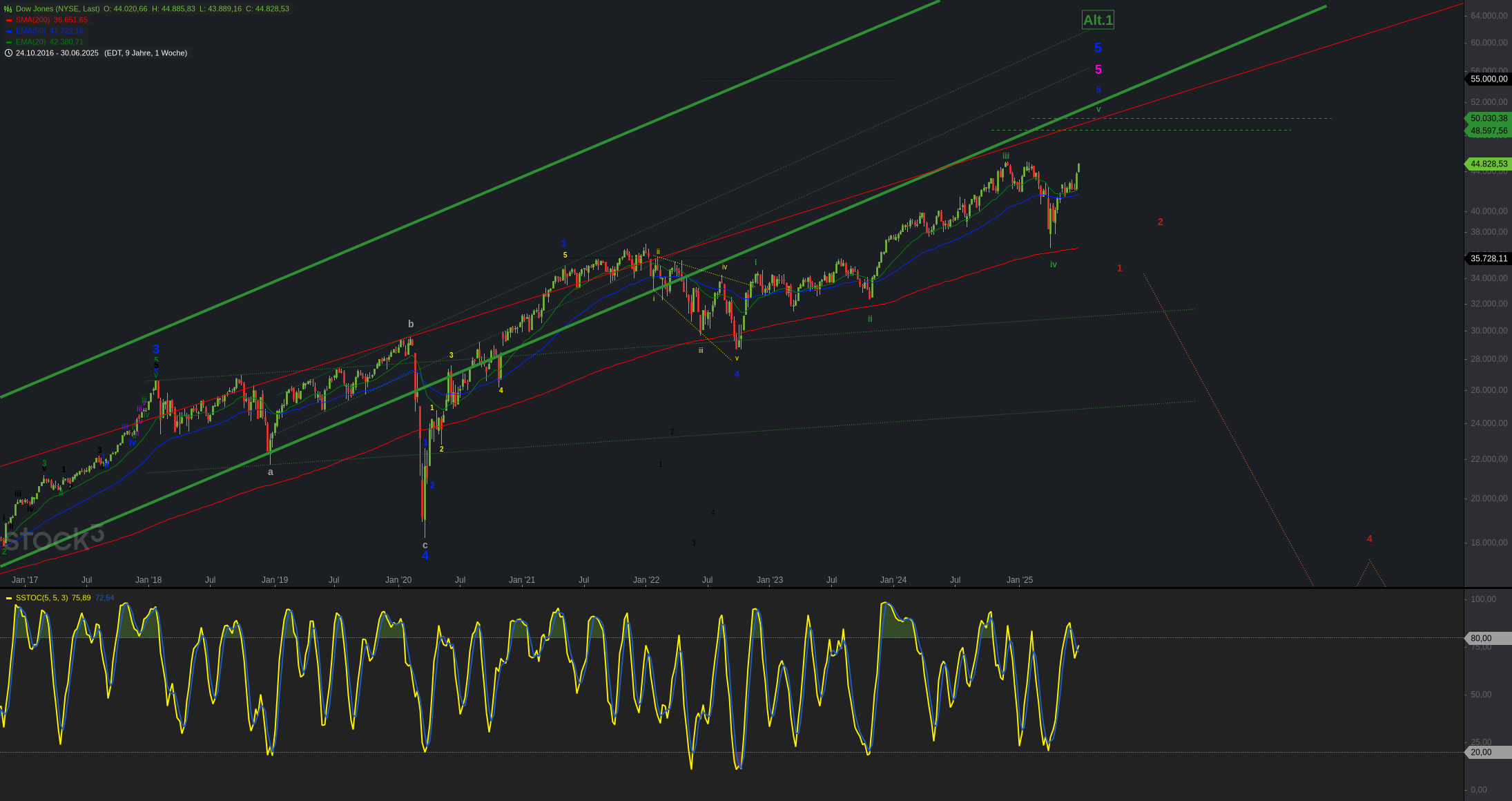The height and width of the screenshot is (801, 1512).
Task: Click the yellow SSTOC color marker
Action: (9, 598)
